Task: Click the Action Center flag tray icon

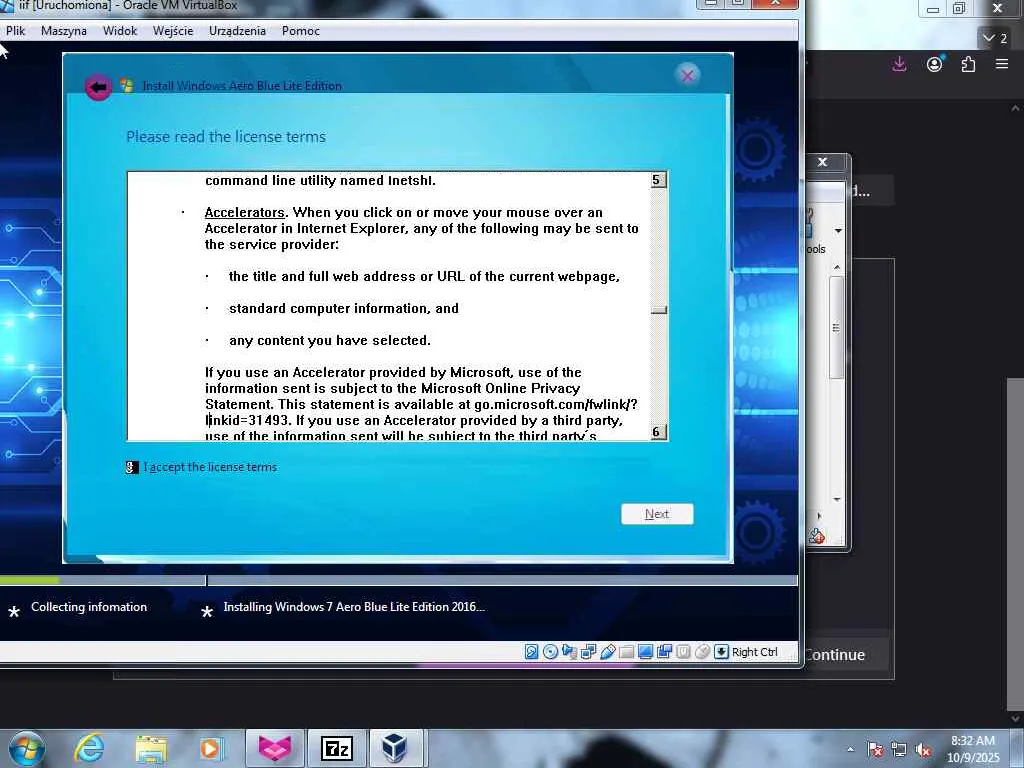Action: (876, 750)
